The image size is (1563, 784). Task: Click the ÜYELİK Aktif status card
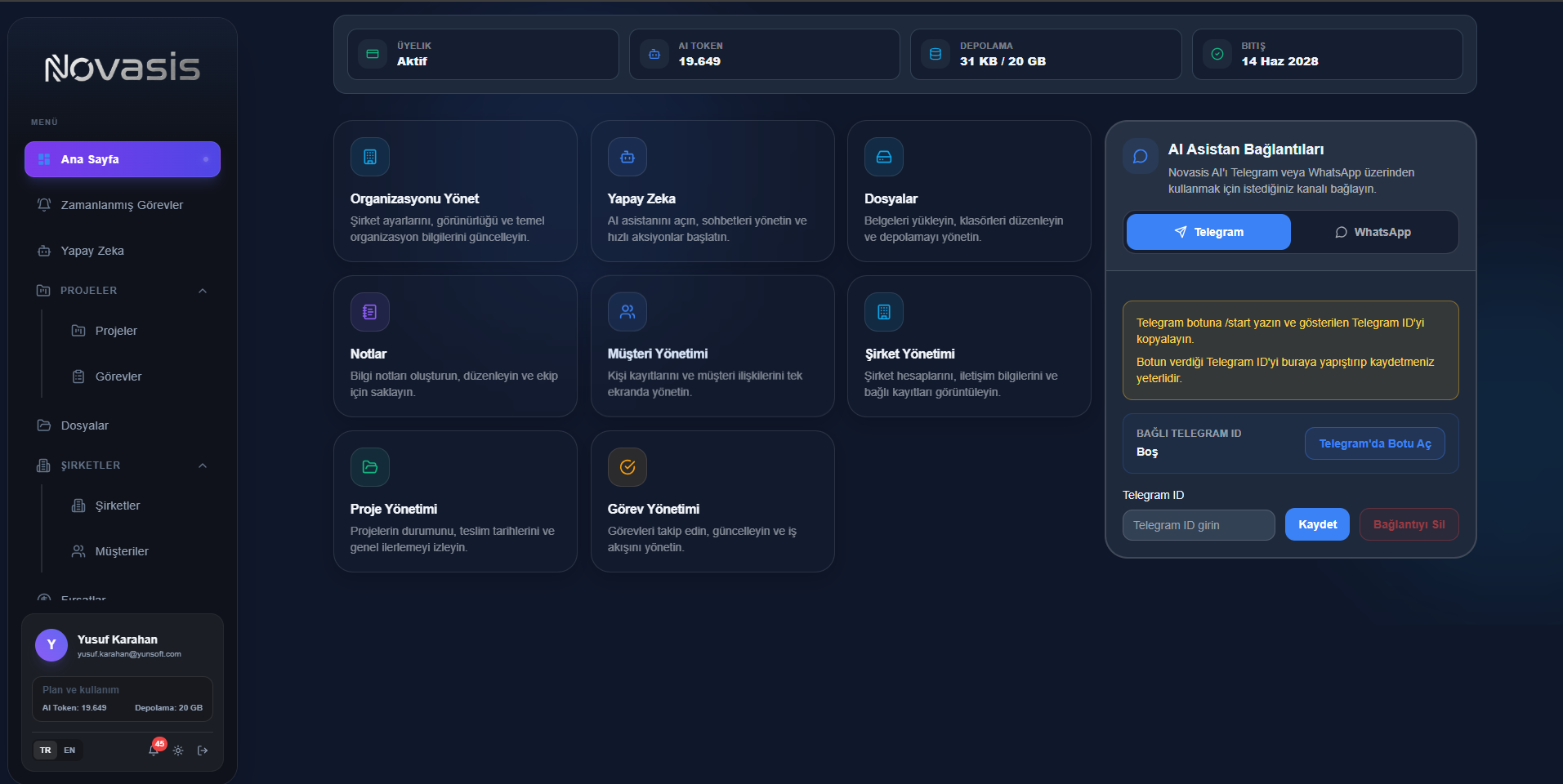tap(483, 55)
